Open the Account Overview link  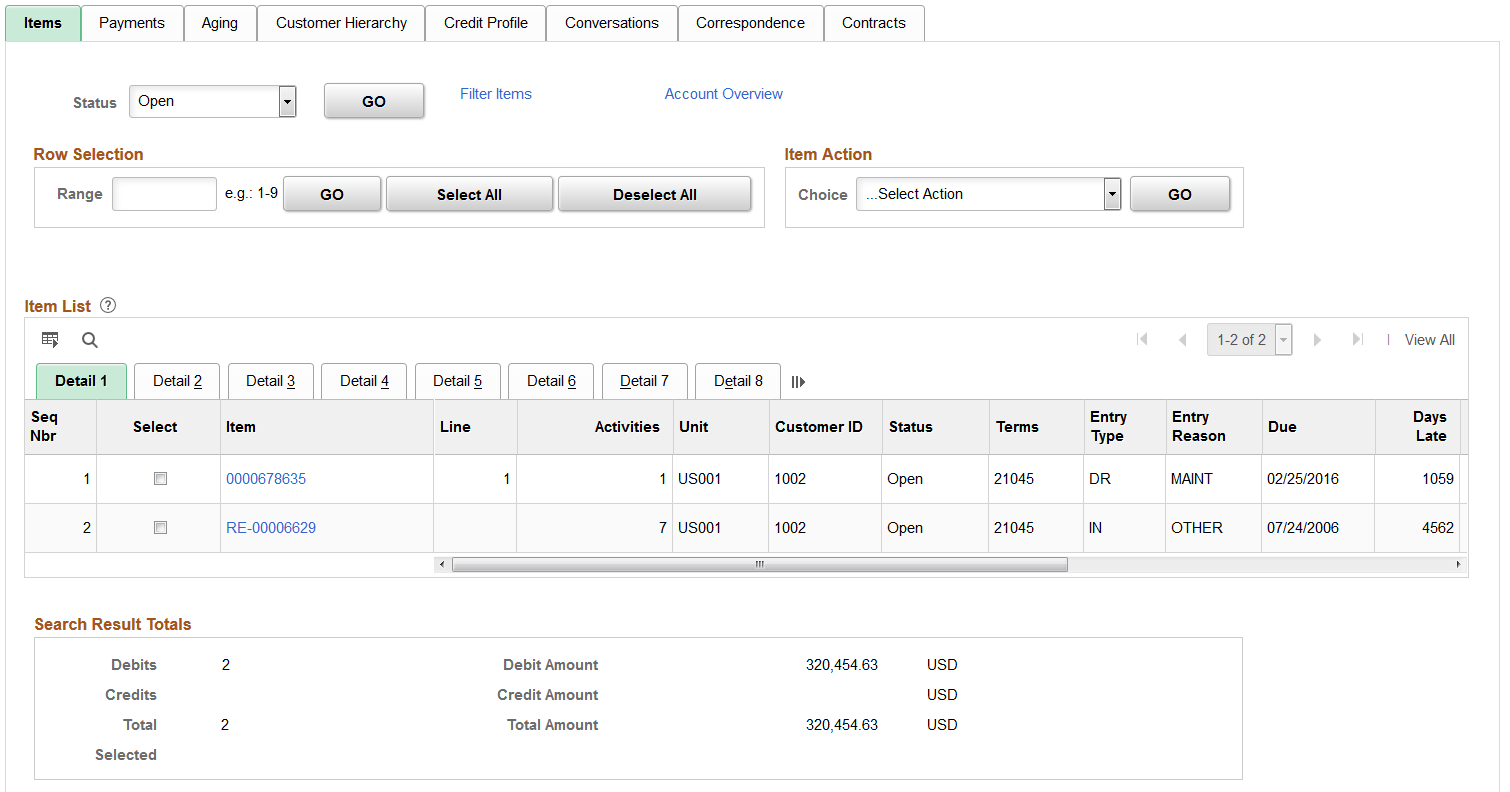(723, 94)
